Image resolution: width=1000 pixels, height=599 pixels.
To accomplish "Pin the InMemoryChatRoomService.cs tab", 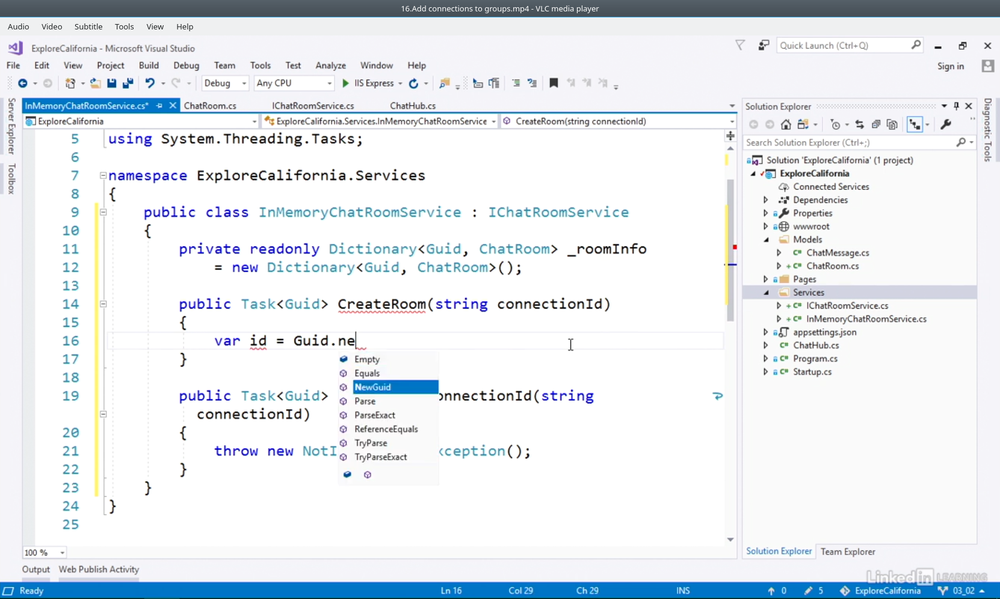I will tap(159, 106).
